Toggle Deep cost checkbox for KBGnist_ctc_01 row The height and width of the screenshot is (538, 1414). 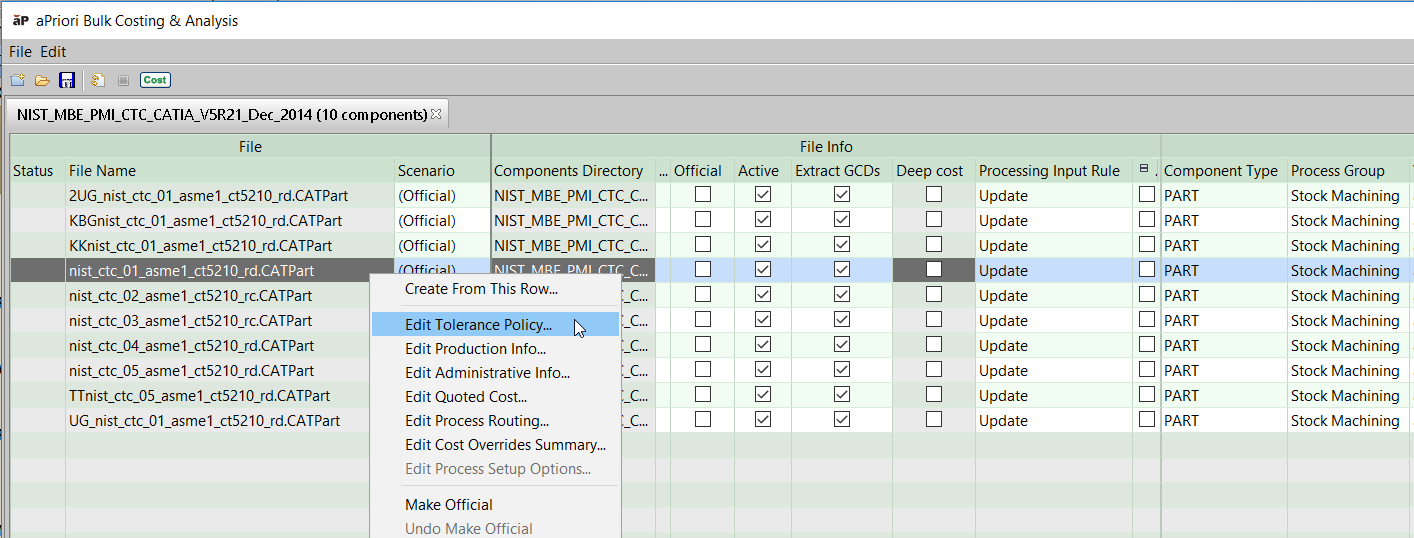933,220
